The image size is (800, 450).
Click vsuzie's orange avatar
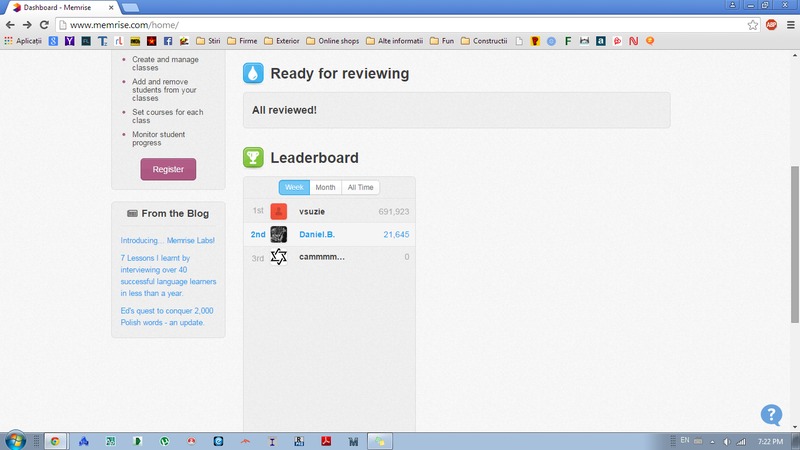click(279, 211)
